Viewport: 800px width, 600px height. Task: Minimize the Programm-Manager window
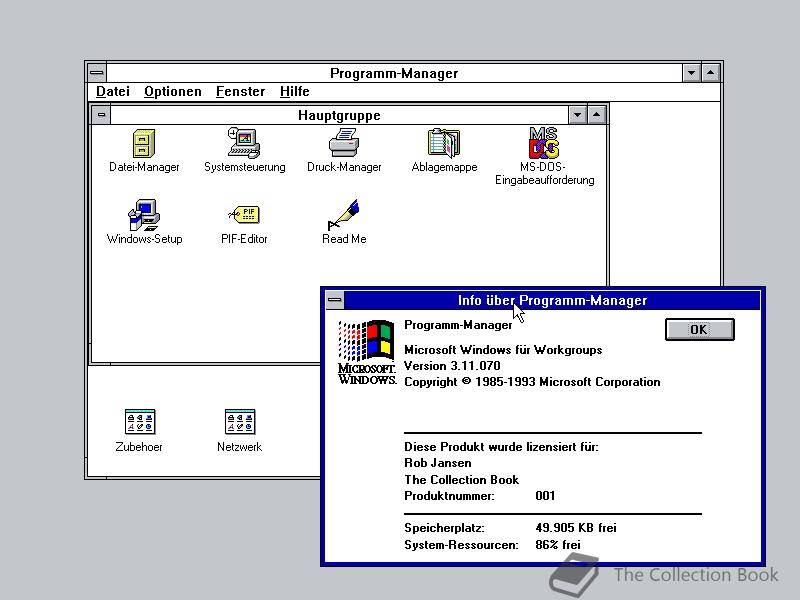tap(691, 73)
